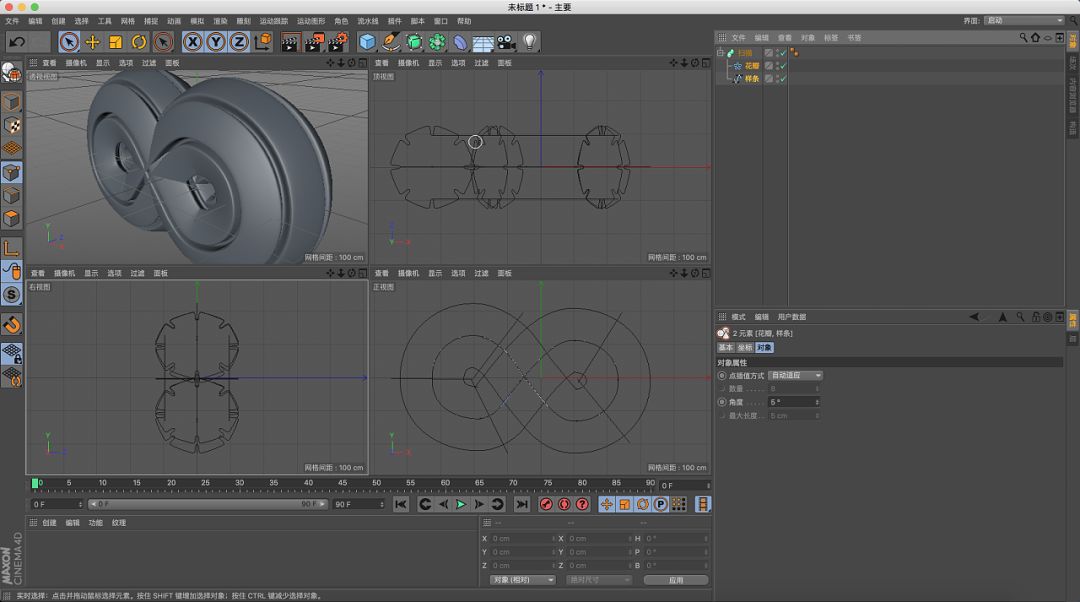The image size is (1080, 602).
Task: Click frame 45 on the timeline ruler
Action: pyautogui.click(x=342, y=484)
